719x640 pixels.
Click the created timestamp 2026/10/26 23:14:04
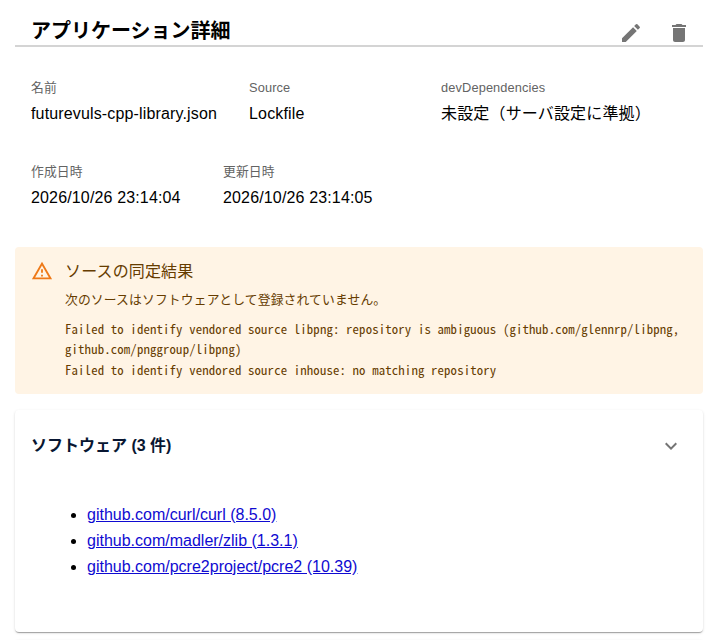[x=105, y=197]
